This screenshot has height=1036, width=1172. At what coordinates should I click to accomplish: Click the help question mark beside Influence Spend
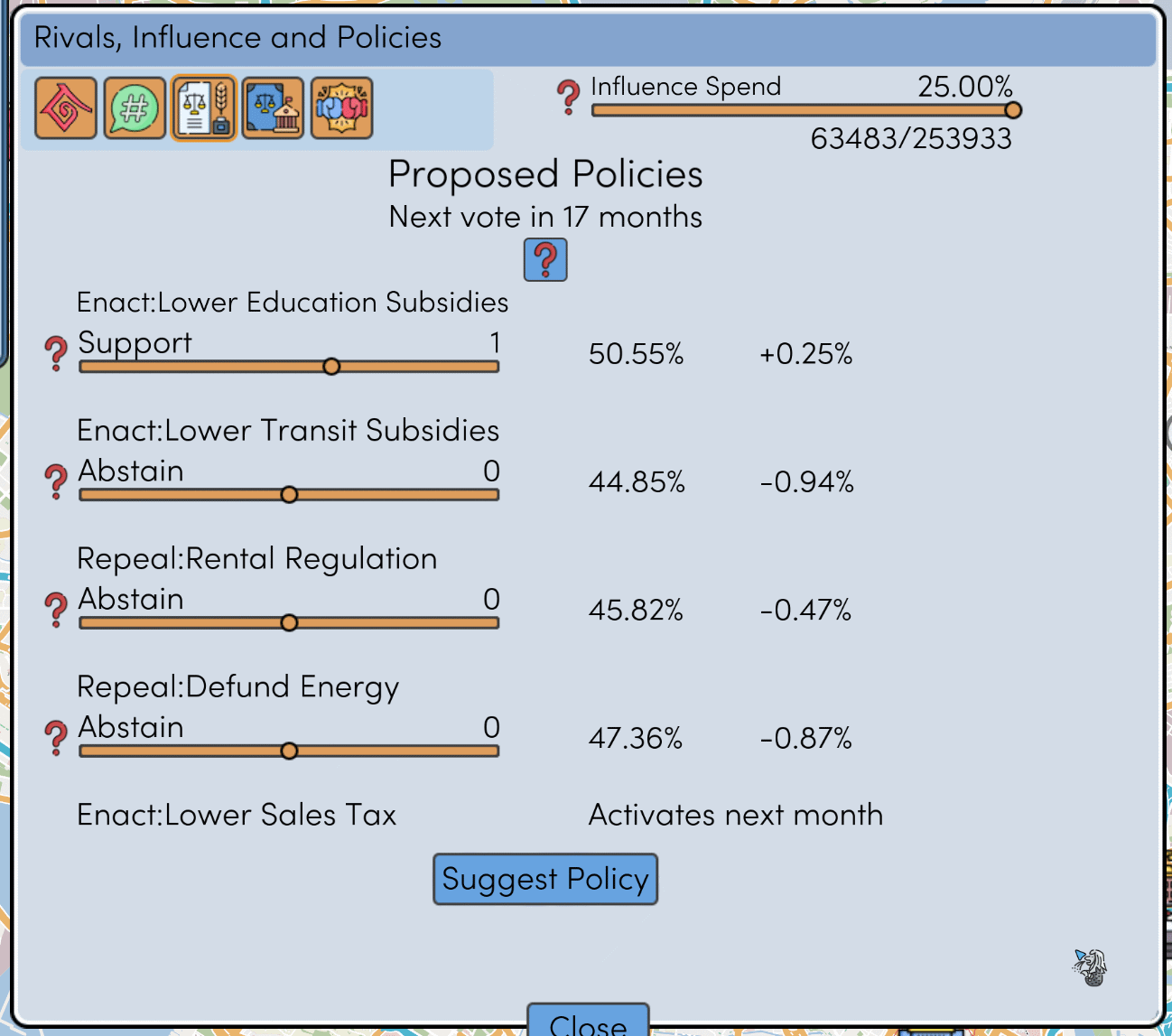568,96
